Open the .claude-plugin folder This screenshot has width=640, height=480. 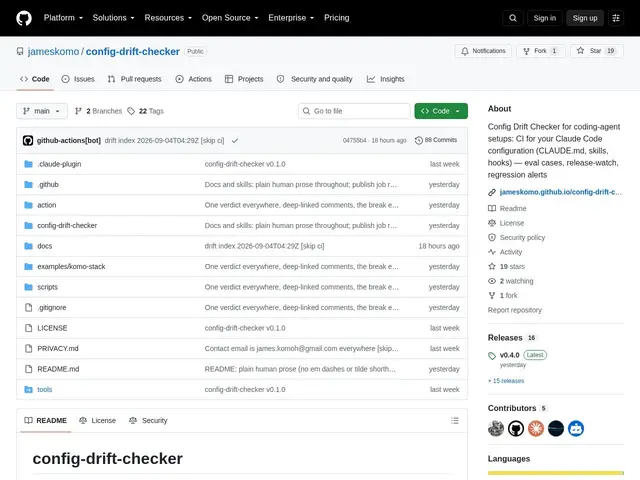tap(59, 164)
